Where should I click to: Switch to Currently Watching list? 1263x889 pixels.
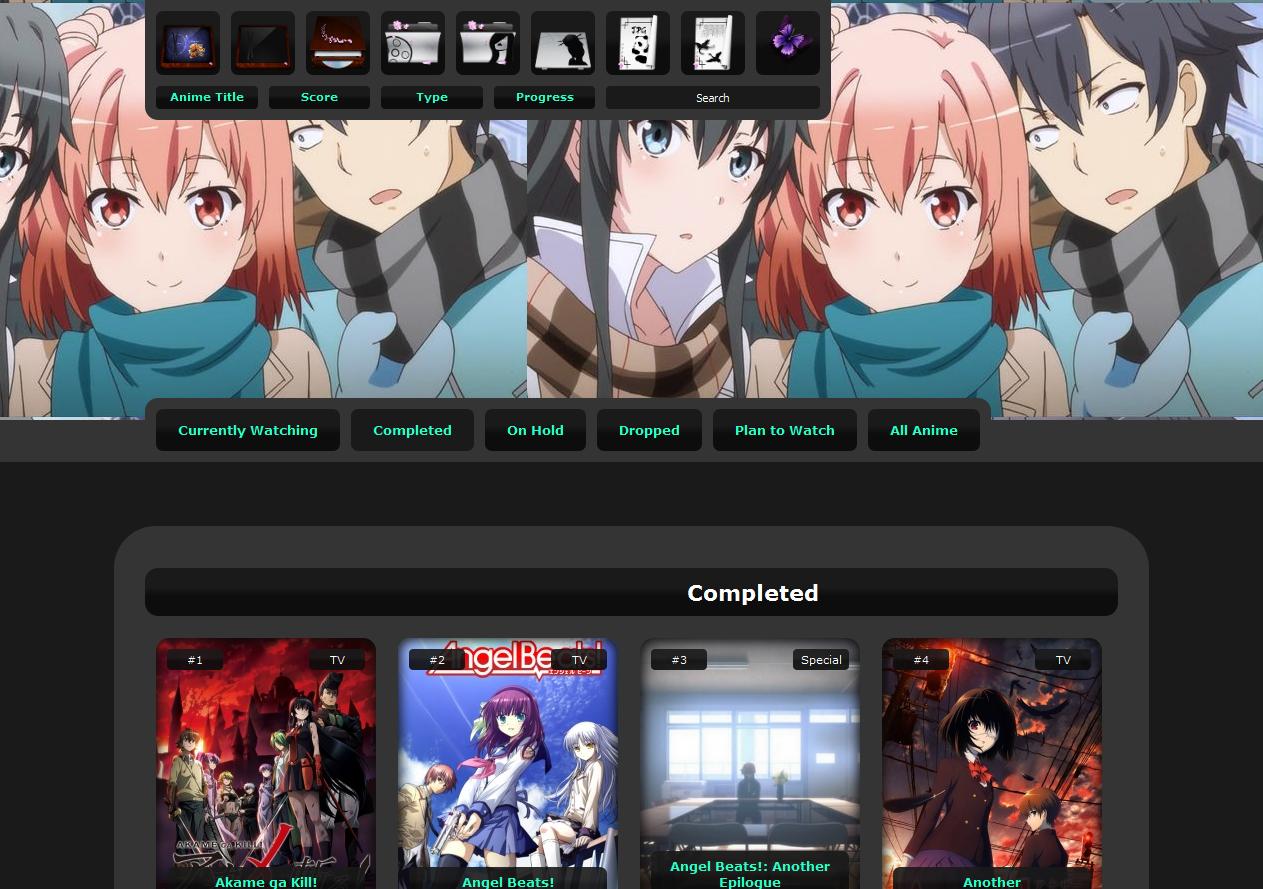[248, 430]
